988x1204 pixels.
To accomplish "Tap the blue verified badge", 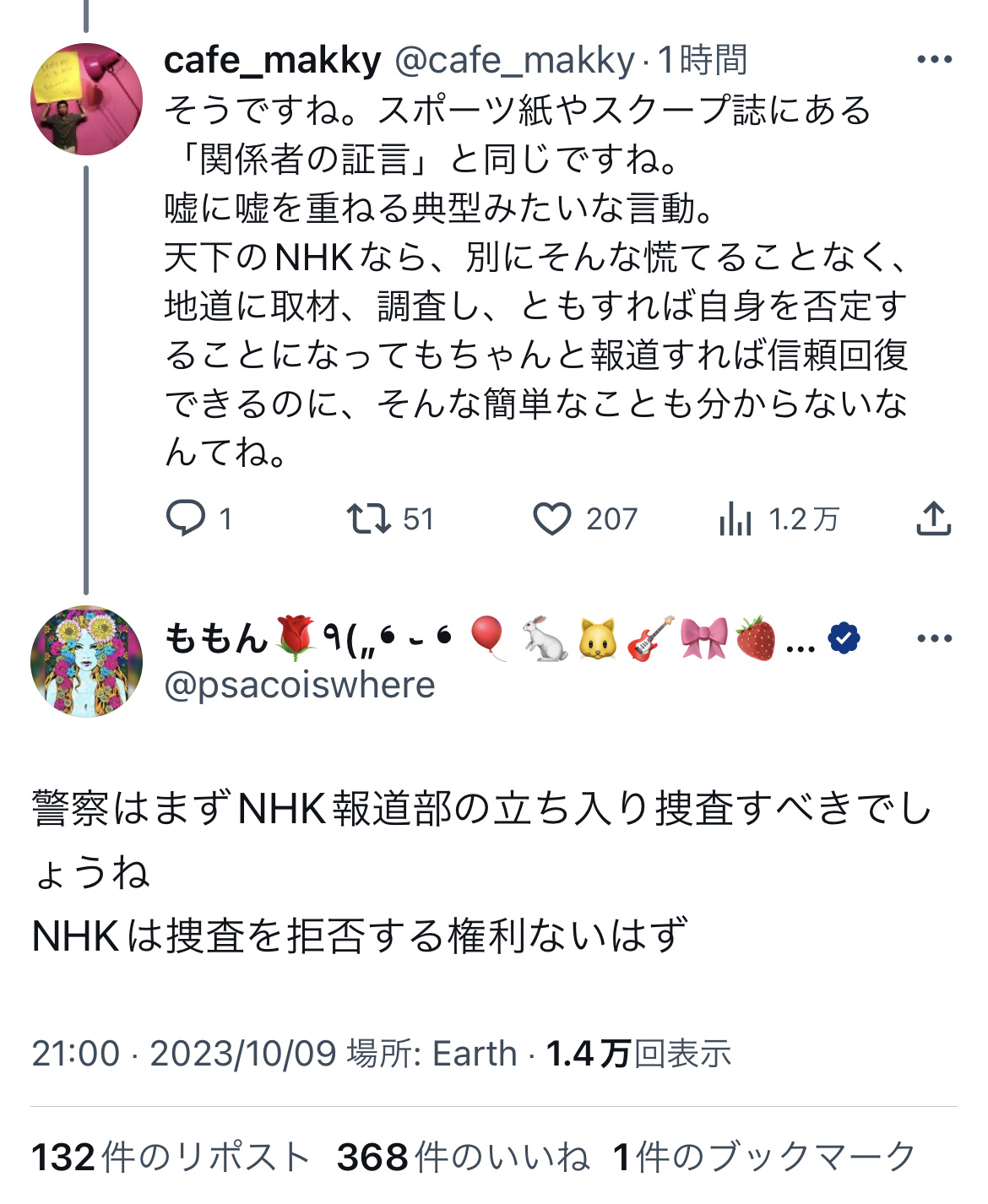I will [x=844, y=638].
